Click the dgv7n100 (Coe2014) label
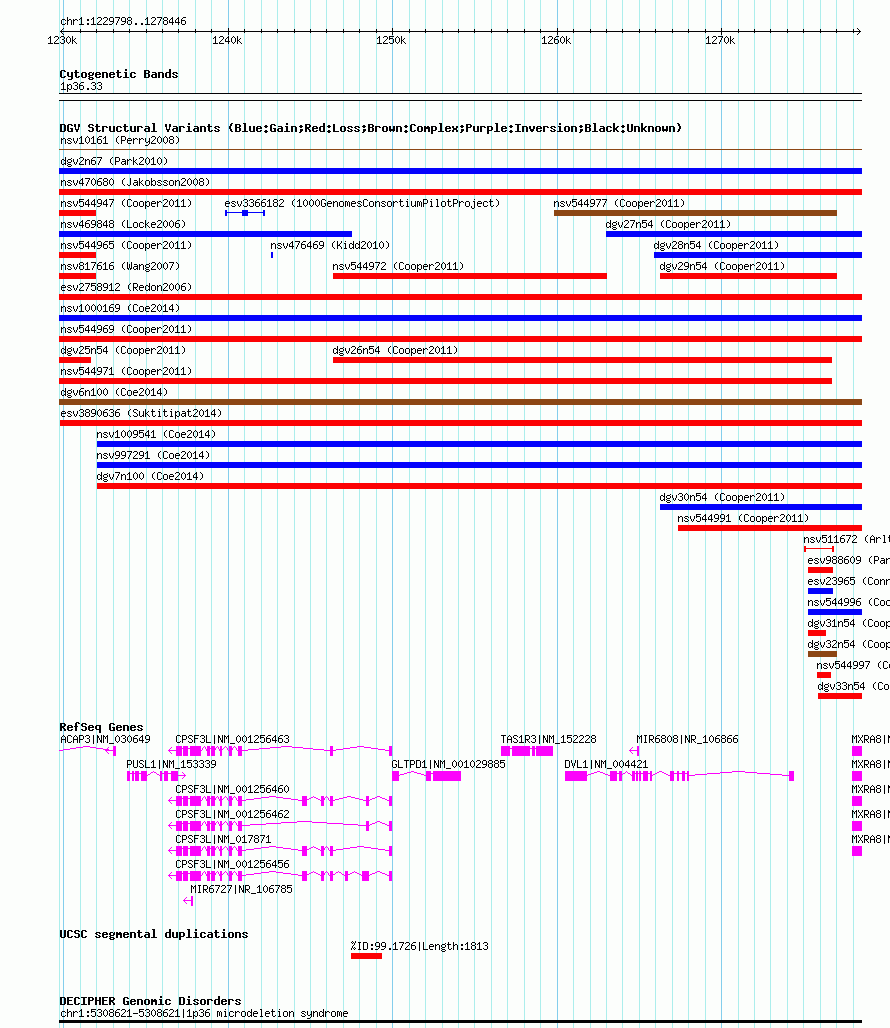Image resolution: width=890 pixels, height=1028 pixels. click(150, 476)
